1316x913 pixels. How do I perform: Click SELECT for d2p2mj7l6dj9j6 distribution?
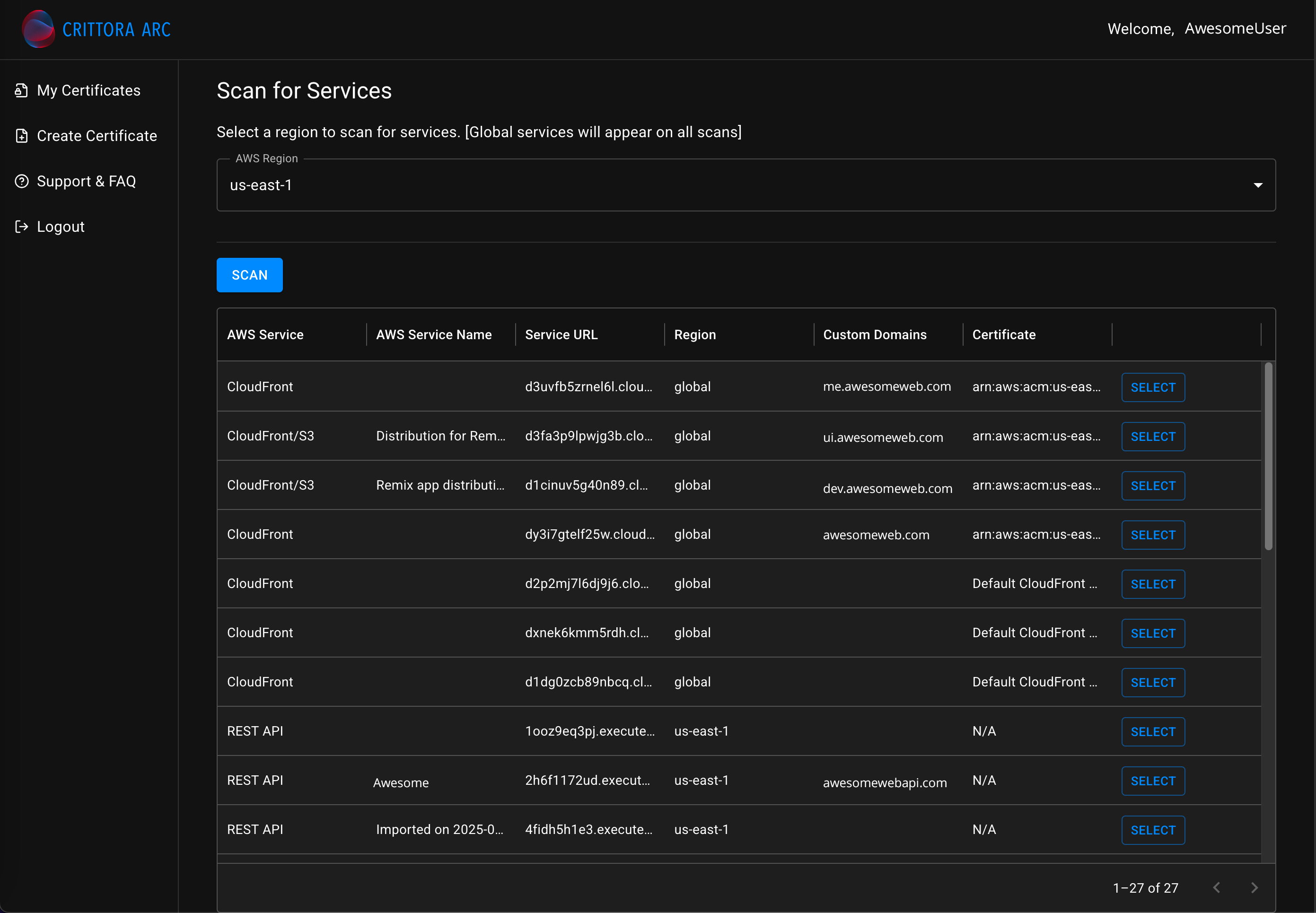[1152, 584]
